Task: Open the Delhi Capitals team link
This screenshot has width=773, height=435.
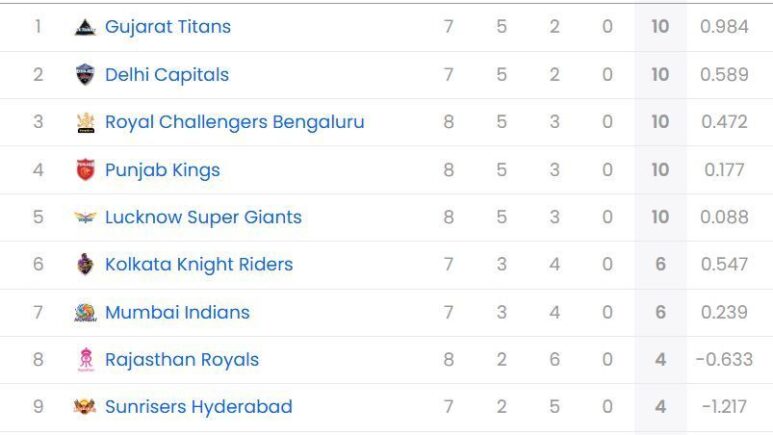Action: pos(167,75)
